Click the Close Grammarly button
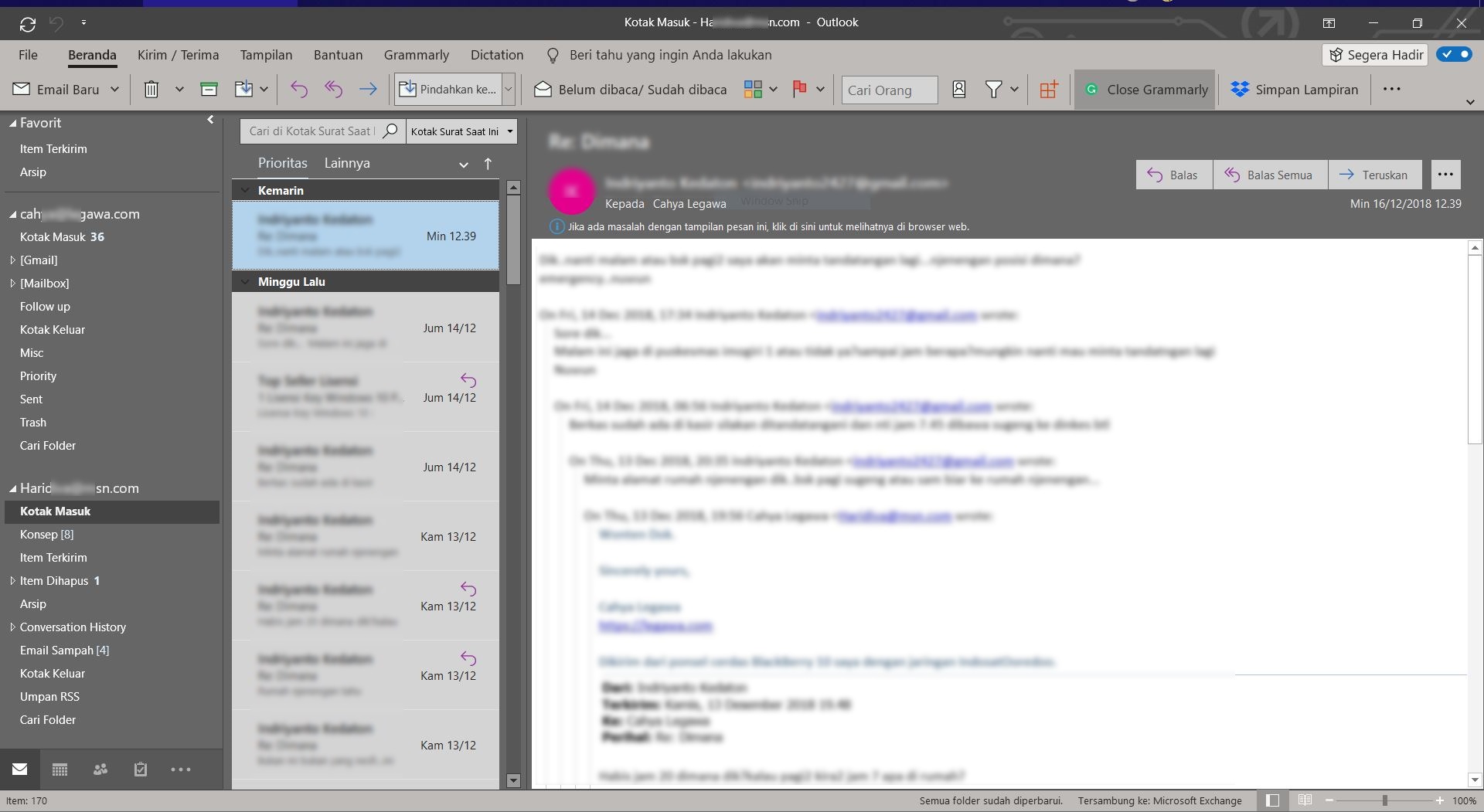Image resolution: width=1484 pixels, height=812 pixels. [x=1145, y=90]
